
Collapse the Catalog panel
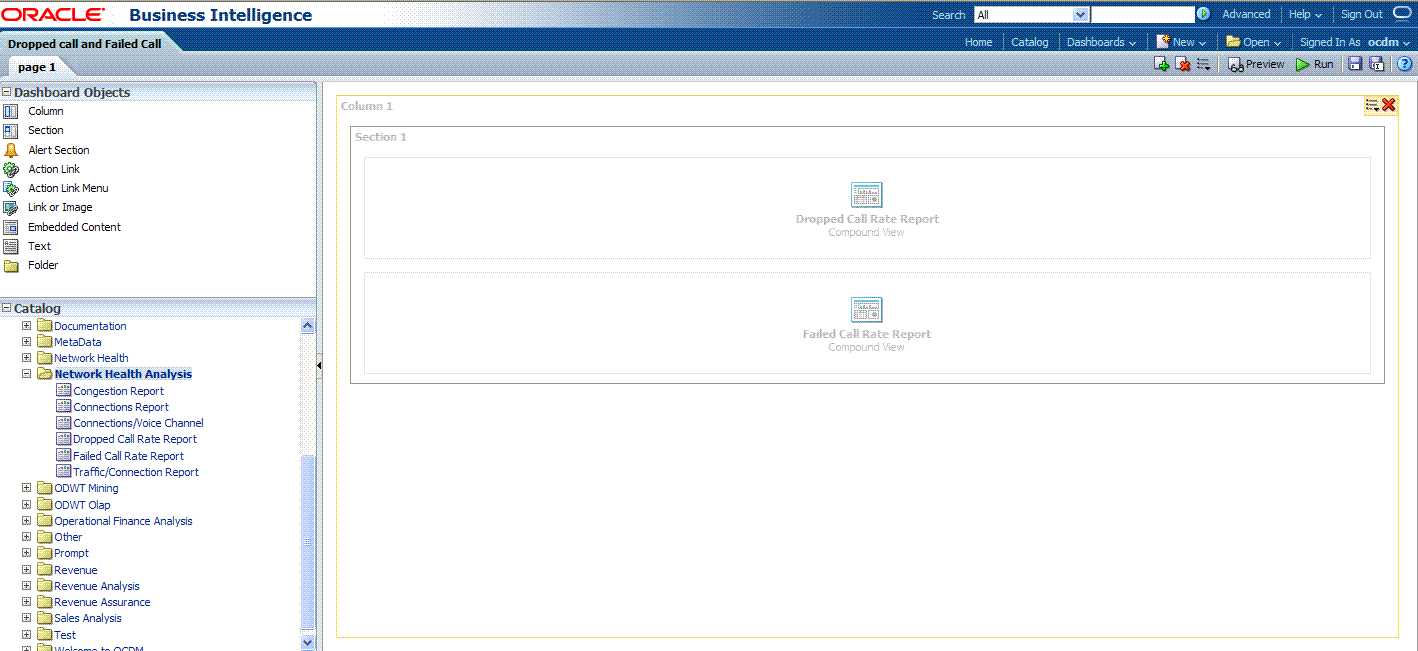[7, 308]
